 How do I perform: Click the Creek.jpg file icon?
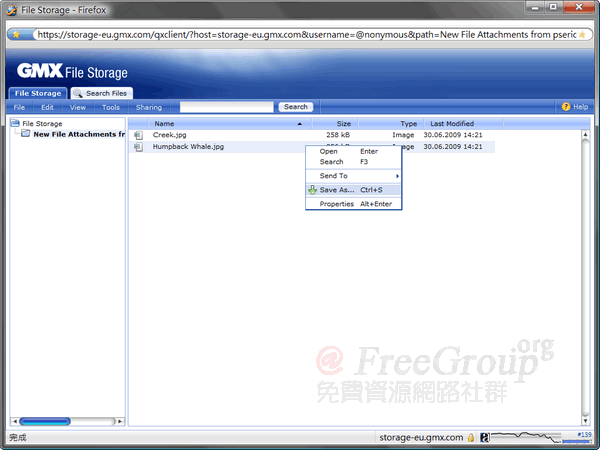(x=139, y=135)
